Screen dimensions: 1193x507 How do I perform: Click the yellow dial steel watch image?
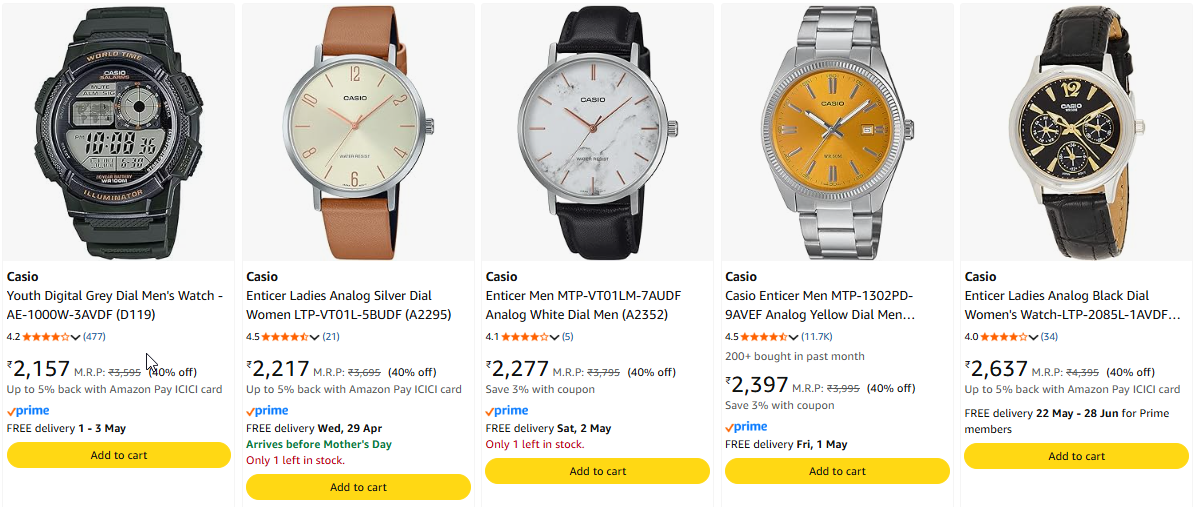tap(837, 130)
